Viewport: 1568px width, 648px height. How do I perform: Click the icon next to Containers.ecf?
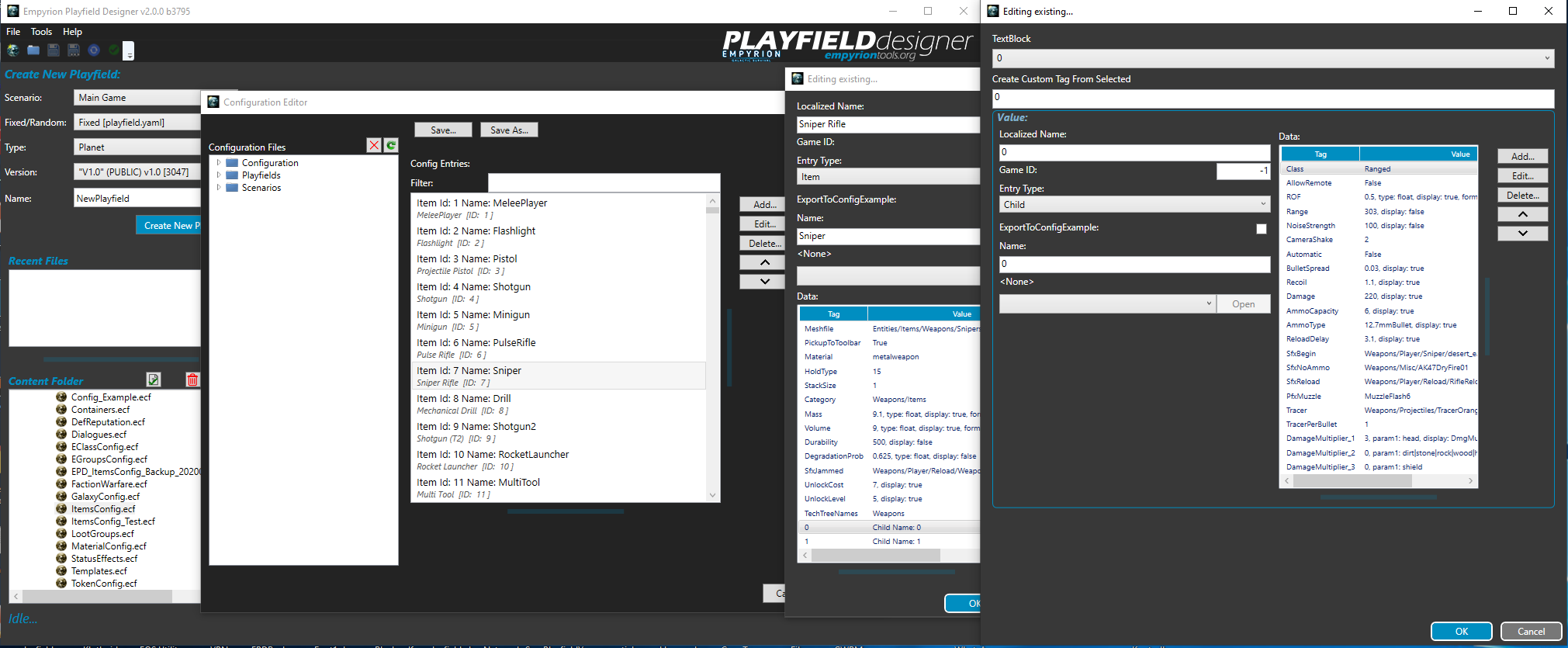61,409
